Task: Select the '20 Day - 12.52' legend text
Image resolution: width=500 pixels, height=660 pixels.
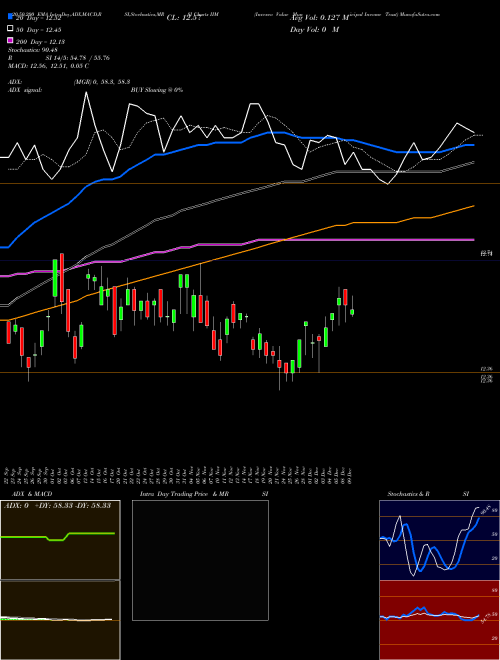Action: click(38, 18)
